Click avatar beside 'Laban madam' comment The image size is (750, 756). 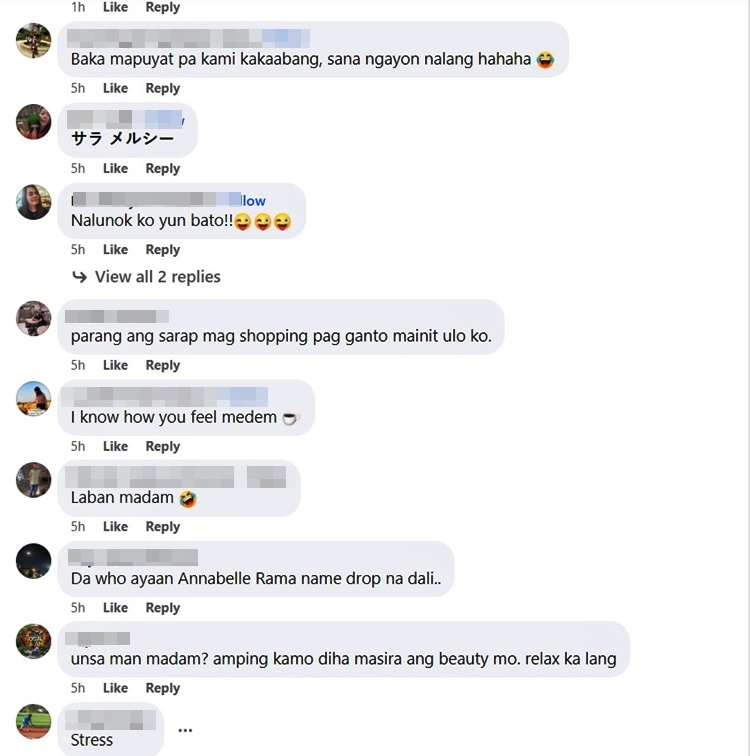tap(33, 480)
